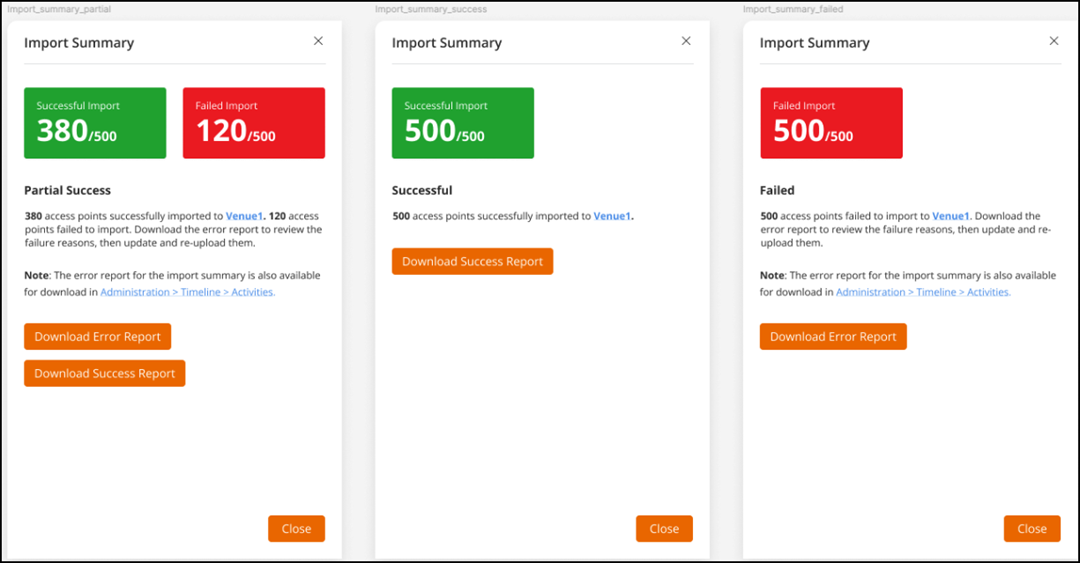
Task: Dismiss the Failed import dialog with the X icon
Action: click(x=1053, y=41)
